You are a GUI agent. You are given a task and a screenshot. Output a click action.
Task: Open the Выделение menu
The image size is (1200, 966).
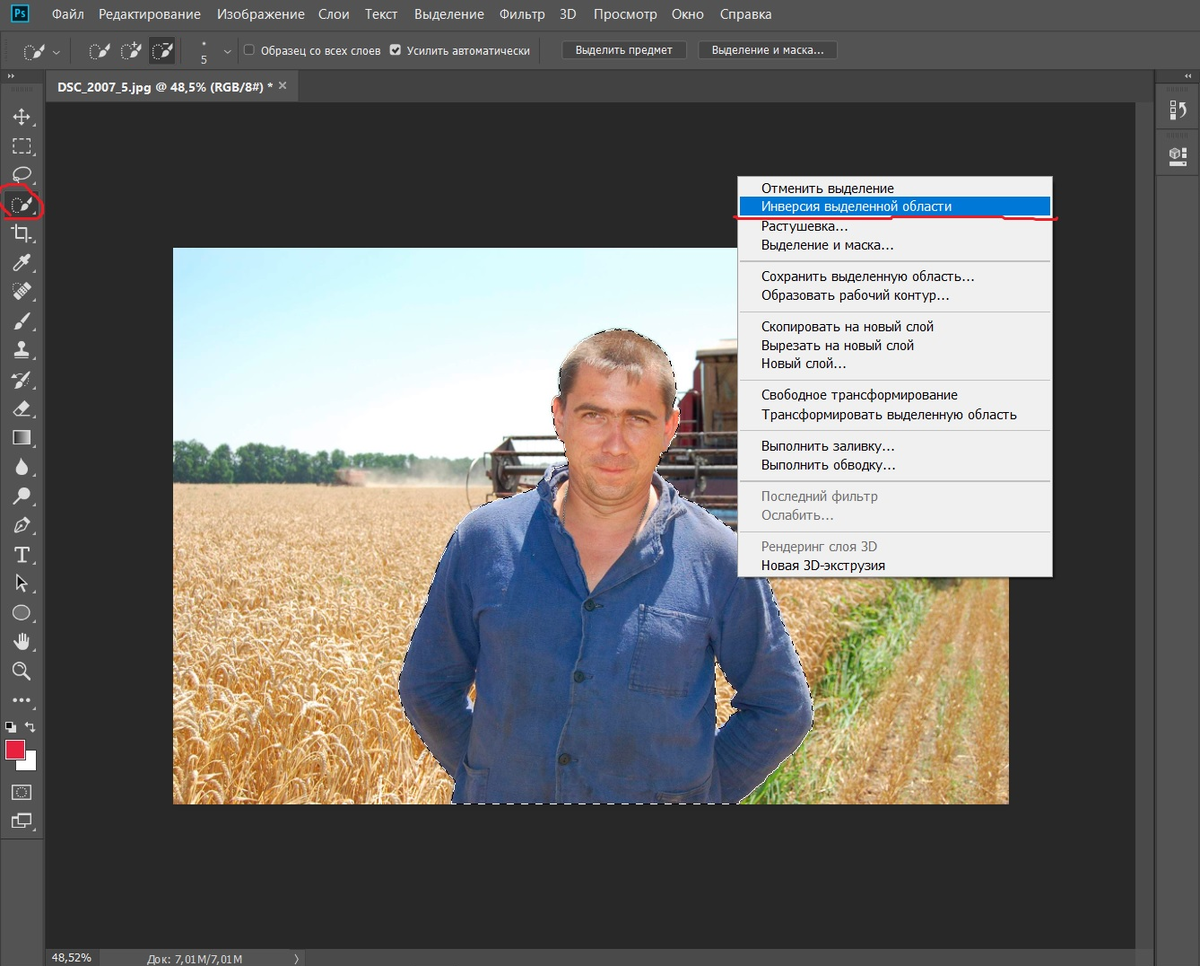click(x=449, y=14)
